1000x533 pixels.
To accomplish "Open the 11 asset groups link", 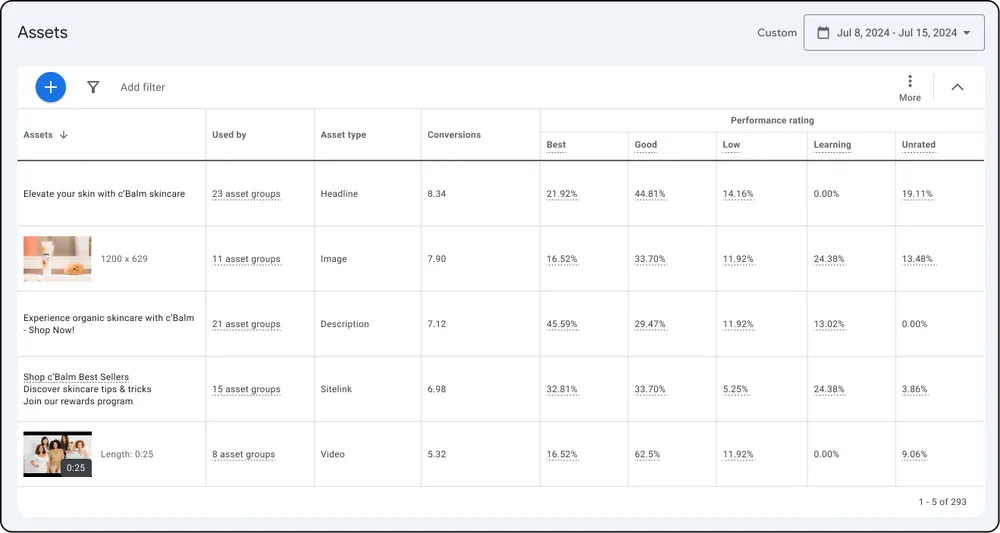I will click(x=246, y=259).
